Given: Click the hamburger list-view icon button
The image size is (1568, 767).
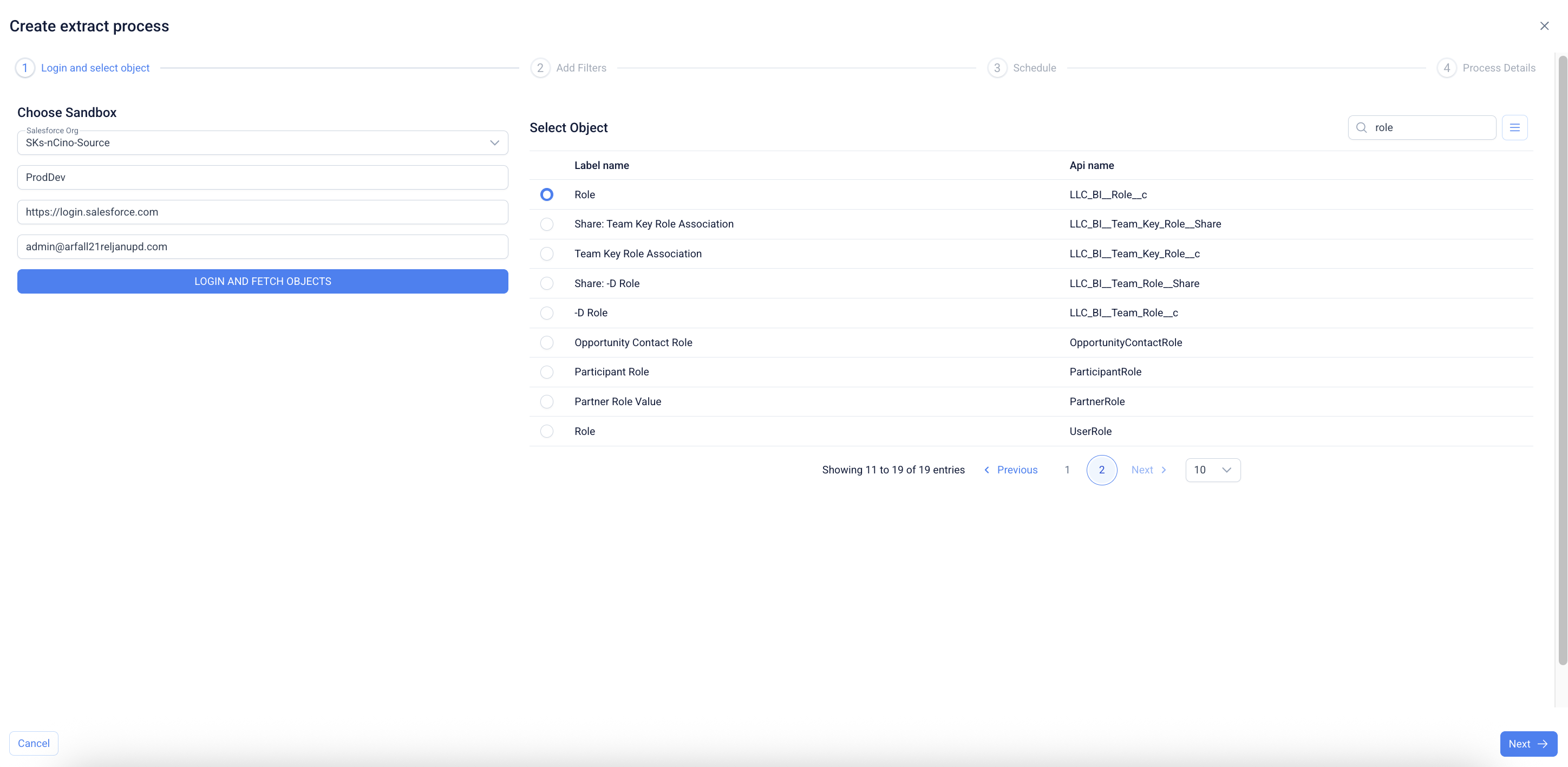Looking at the screenshot, I should pyautogui.click(x=1514, y=127).
